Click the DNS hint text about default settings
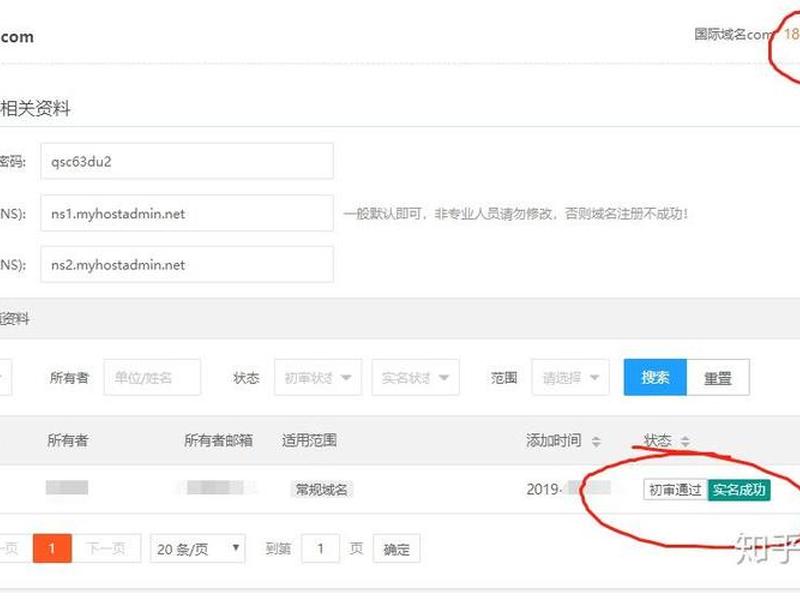 point(516,213)
